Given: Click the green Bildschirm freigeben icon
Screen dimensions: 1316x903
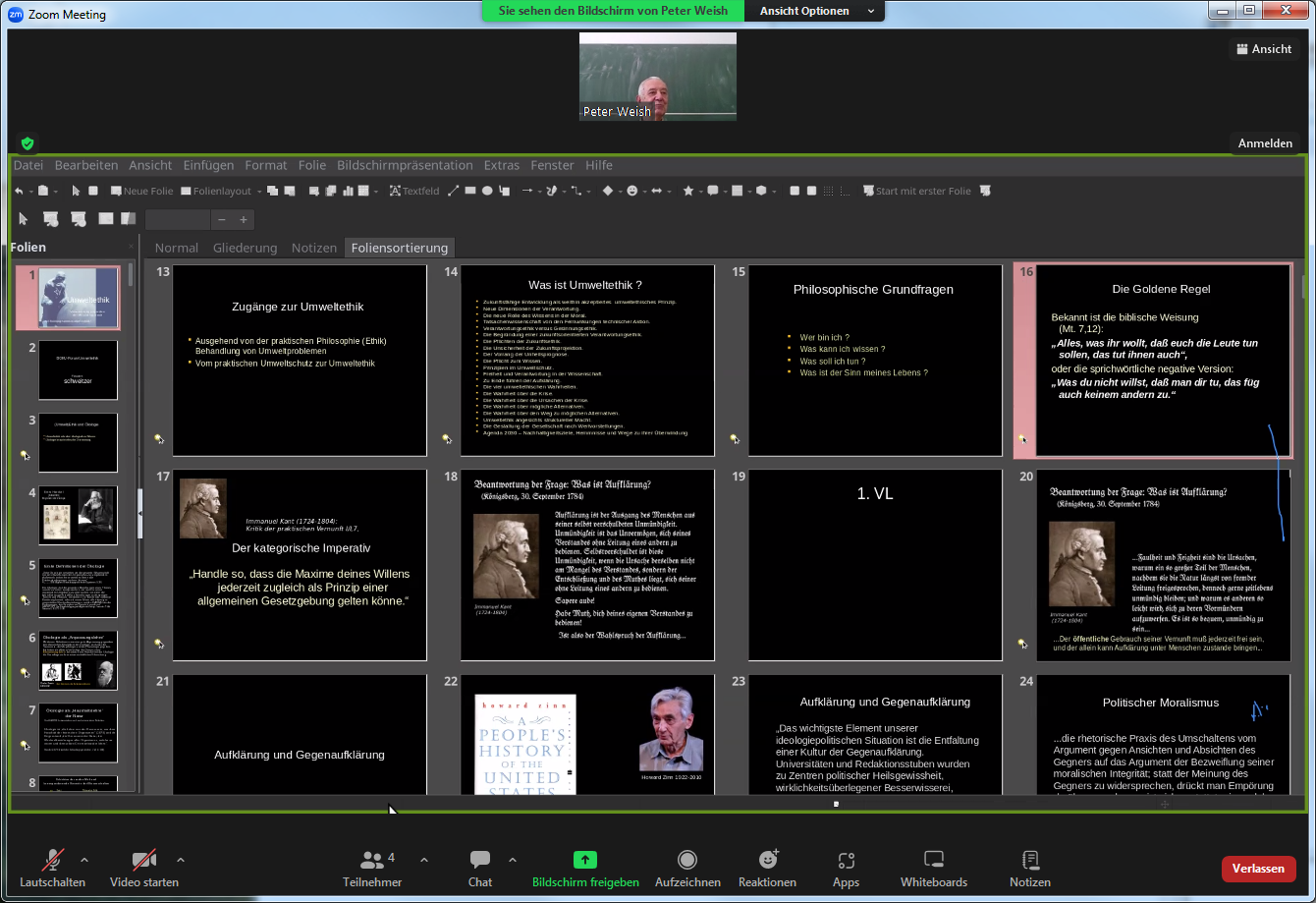Looking at the screenshot, I should point(585,861).
